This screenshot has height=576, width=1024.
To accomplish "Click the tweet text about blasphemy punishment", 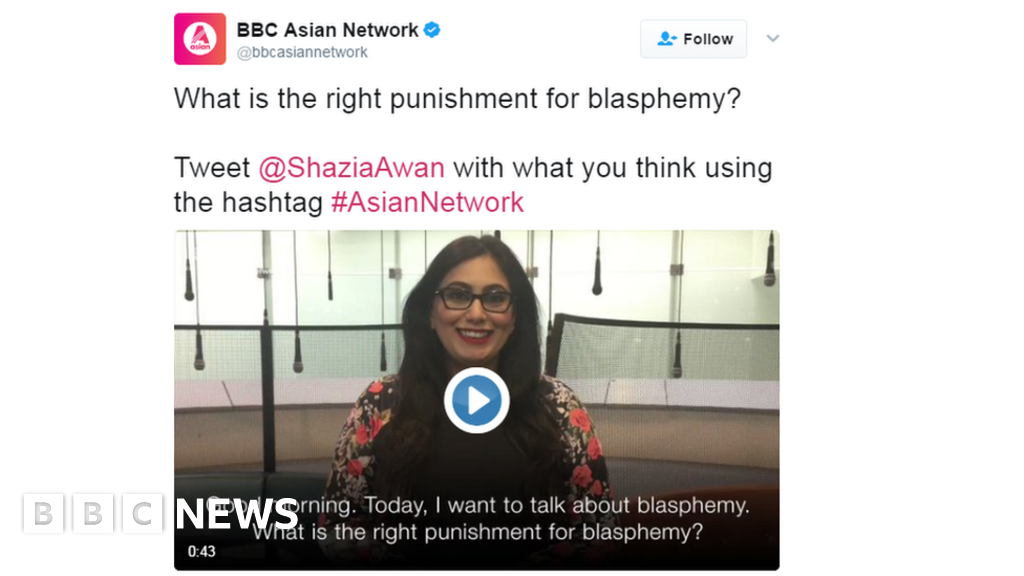I will (x=457, y=99).
